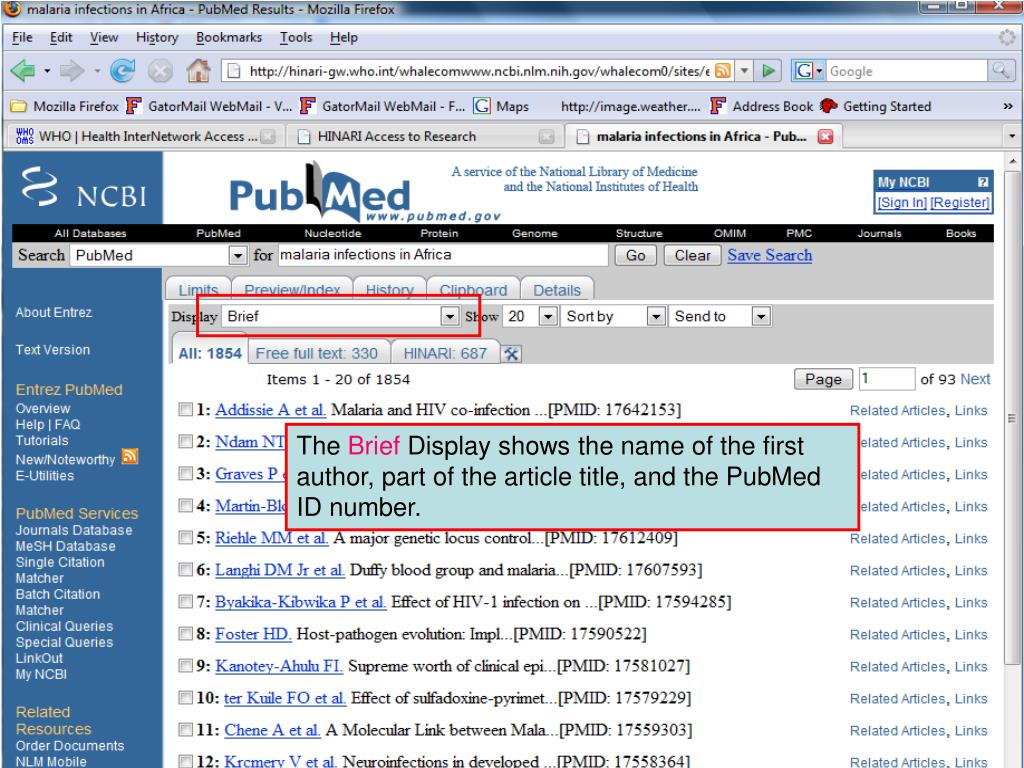Click the filter tools wrench icon

pyautogui.click(x=511, y=354)
